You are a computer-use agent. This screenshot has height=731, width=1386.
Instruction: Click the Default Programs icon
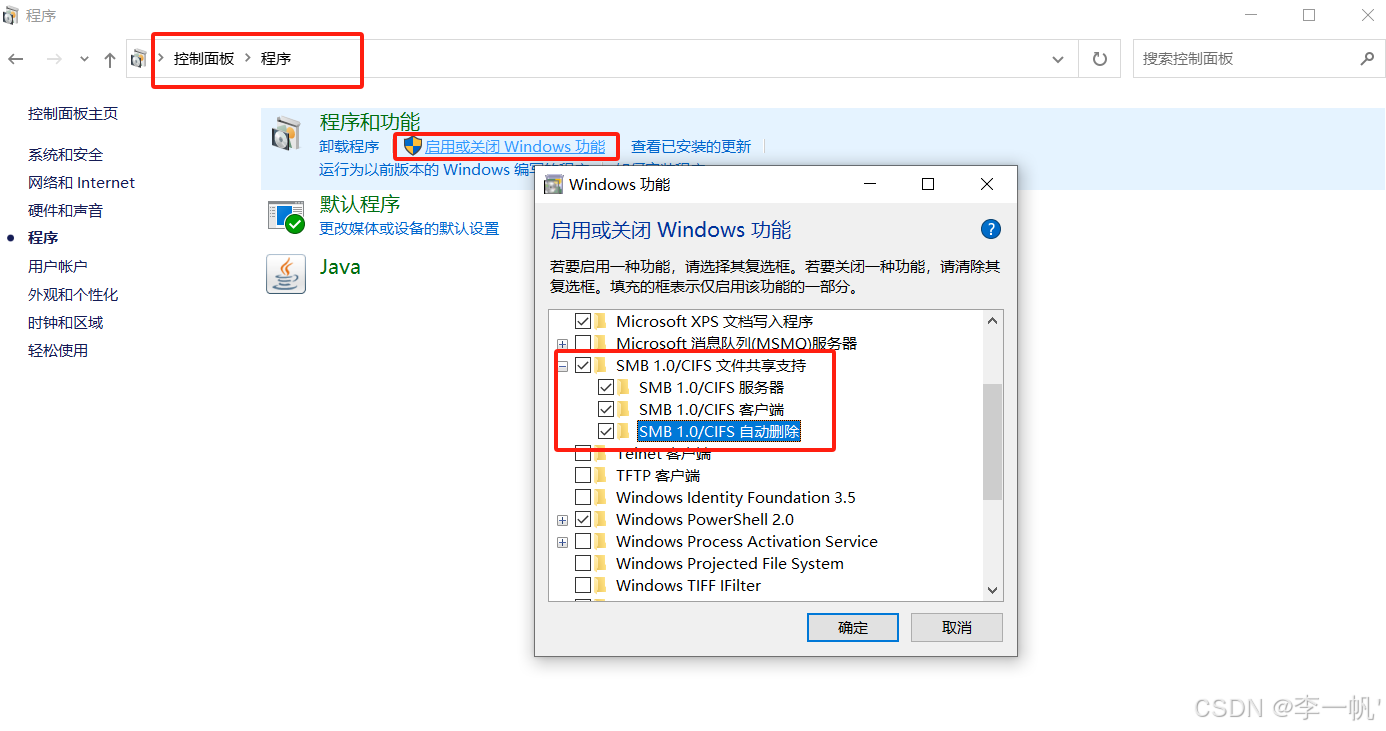point(286,216)
